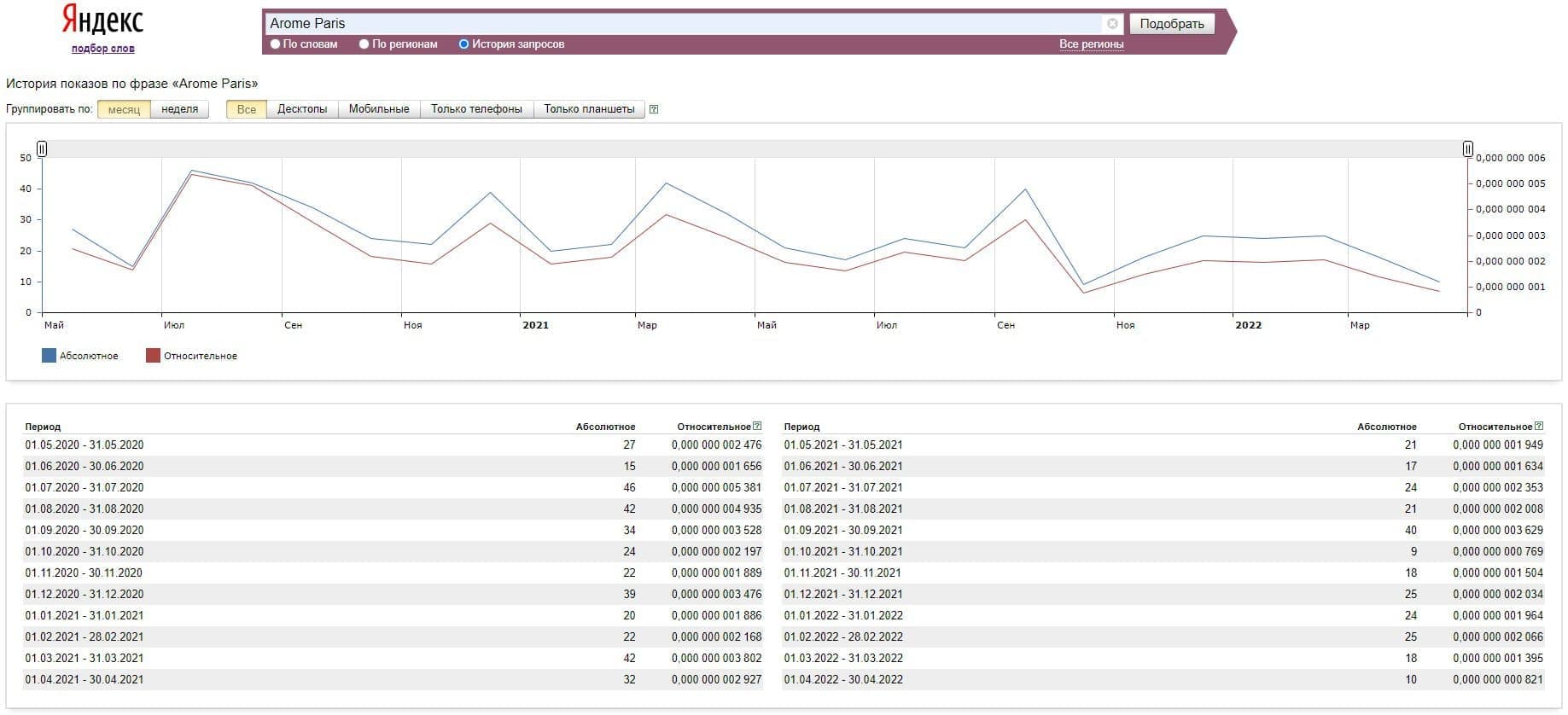This screenshot has width=1568, height=715.
Task: Open the подбор слов link
Action: tap(102, 49)
